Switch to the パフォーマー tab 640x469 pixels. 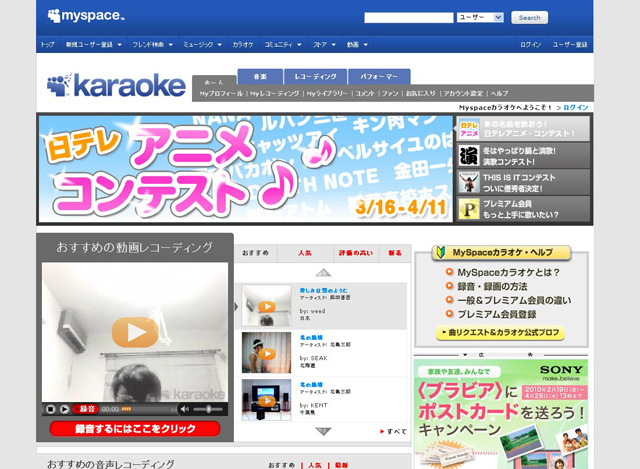pos(379,76)
